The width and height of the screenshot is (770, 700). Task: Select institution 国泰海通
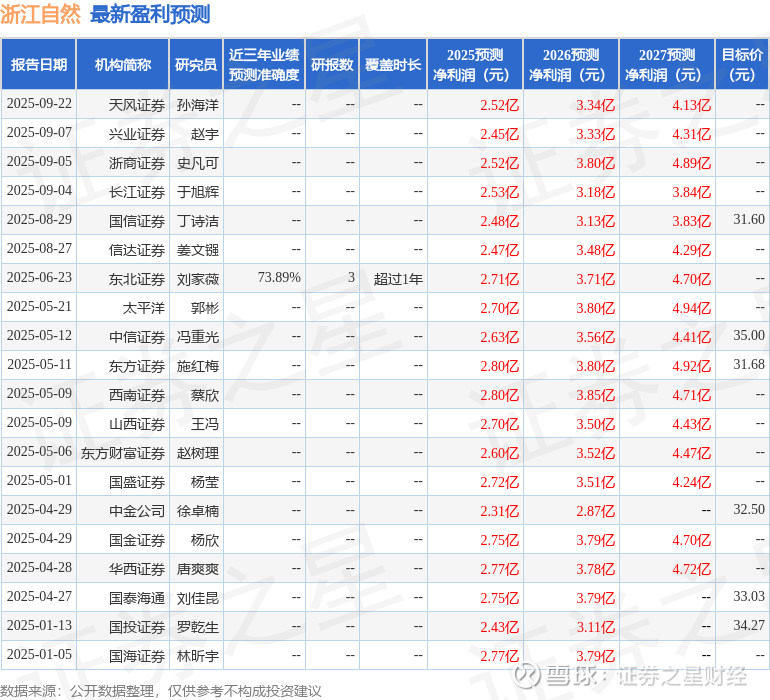click(x=137, y=598)
